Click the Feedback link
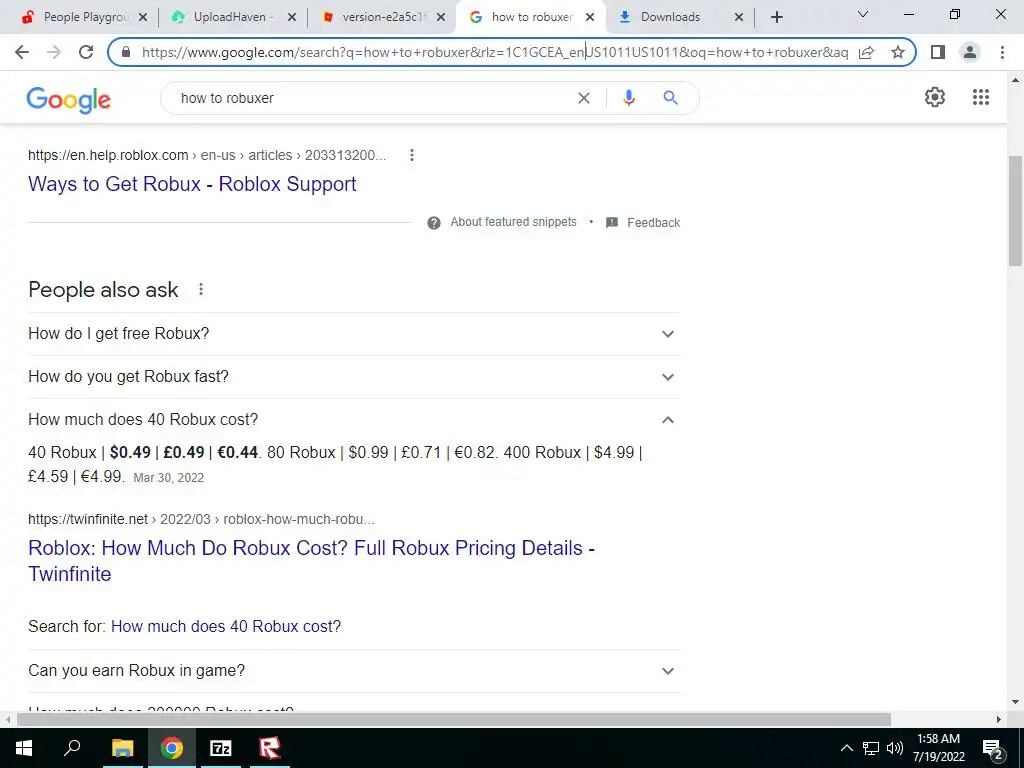 pyautogui.click(x=654, y=223)
